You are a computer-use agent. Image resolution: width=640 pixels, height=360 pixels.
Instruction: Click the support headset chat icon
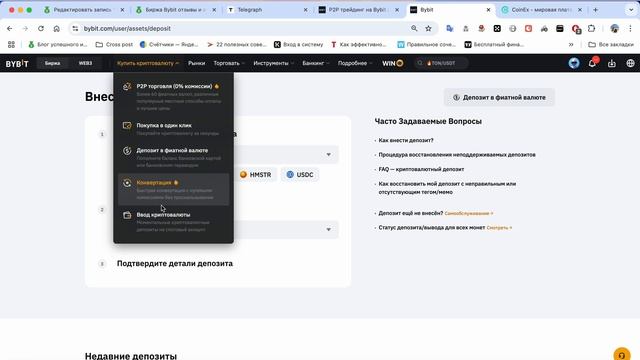(x=622, y=355)
